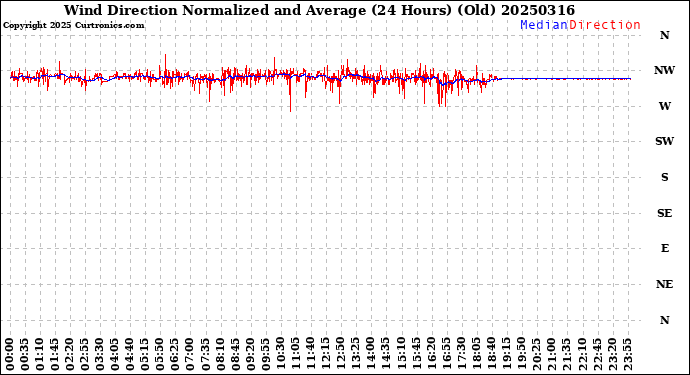Click the 19:50 time label
The height and width of the screenshot is (375, 690).
521,355
